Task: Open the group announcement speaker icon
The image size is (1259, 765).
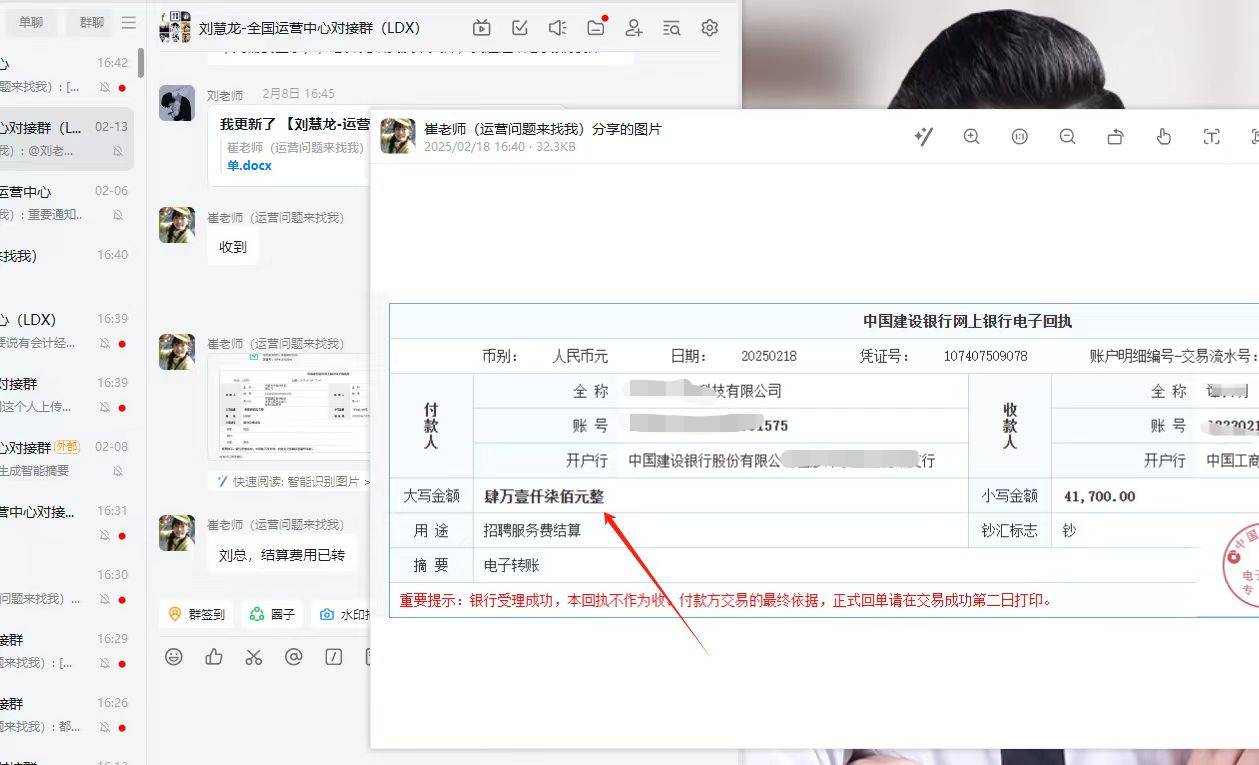Action: (558, 28)
